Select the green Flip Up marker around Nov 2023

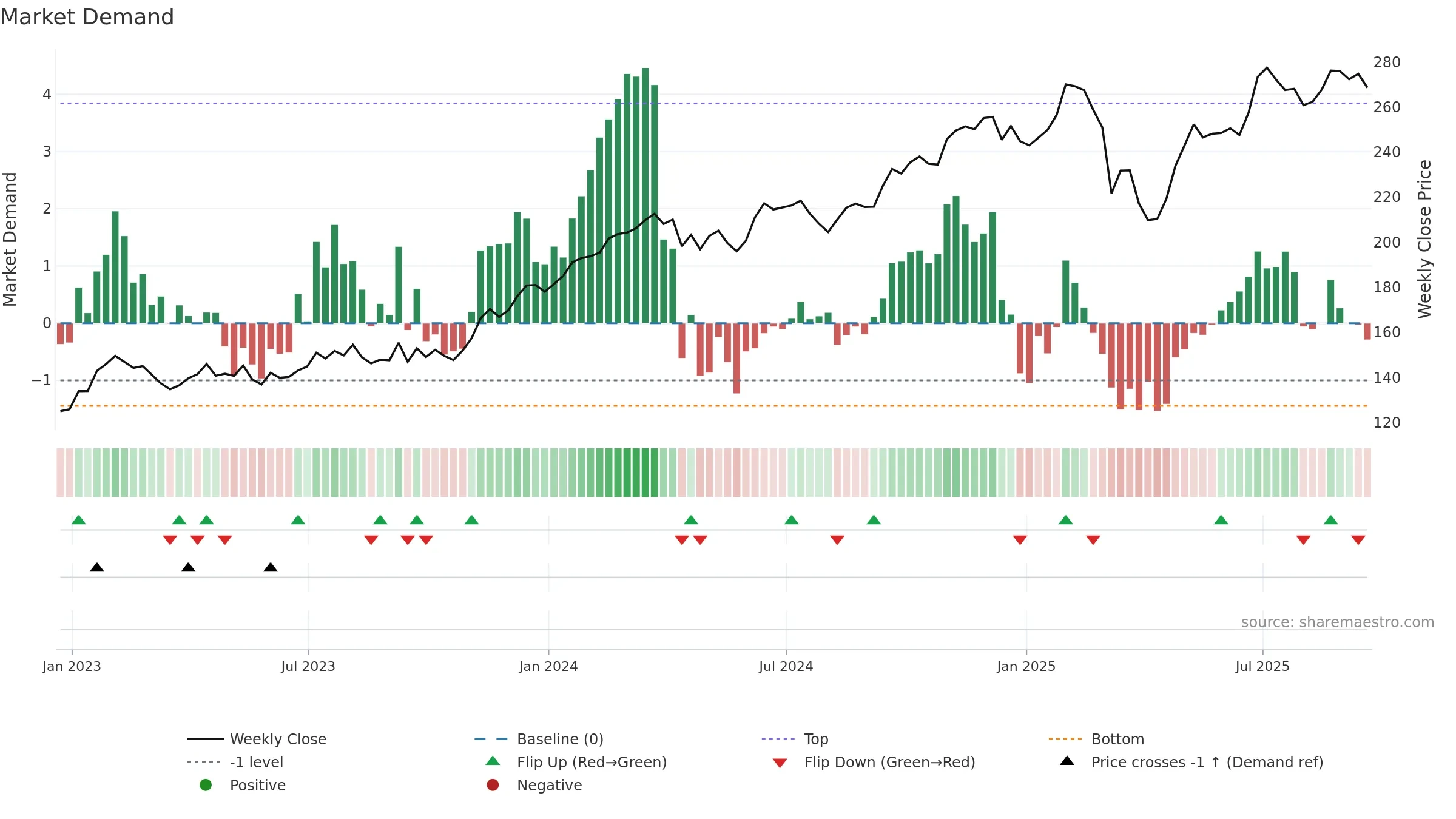tap(471, 520)
